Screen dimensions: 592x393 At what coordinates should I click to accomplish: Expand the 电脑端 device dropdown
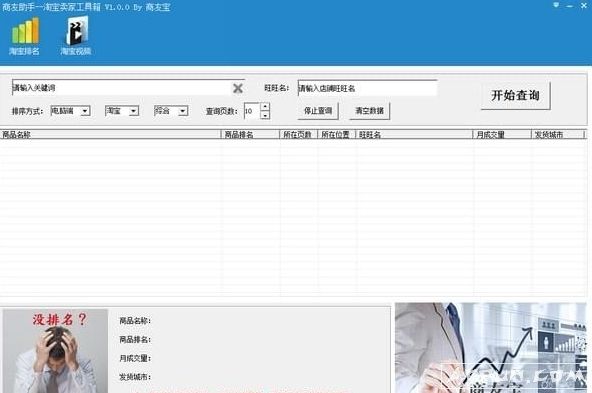pos(85,111)
